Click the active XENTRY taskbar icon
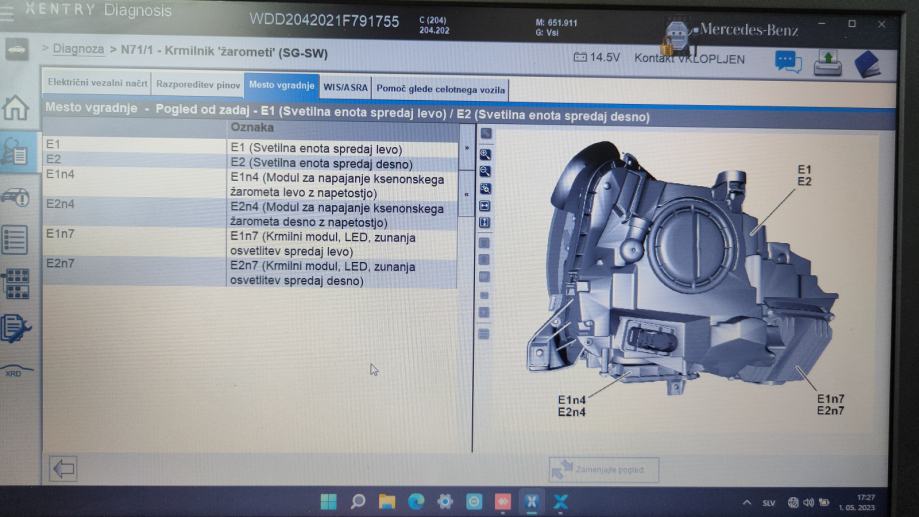This screenshot has height=517, width=919. coord(532,501)
